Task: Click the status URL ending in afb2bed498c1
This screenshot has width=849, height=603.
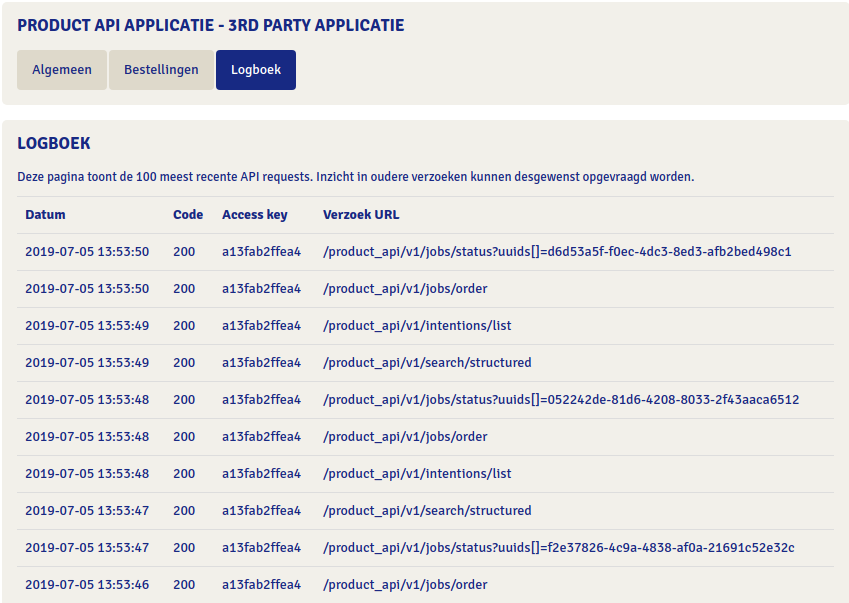Action: (557, 252)
